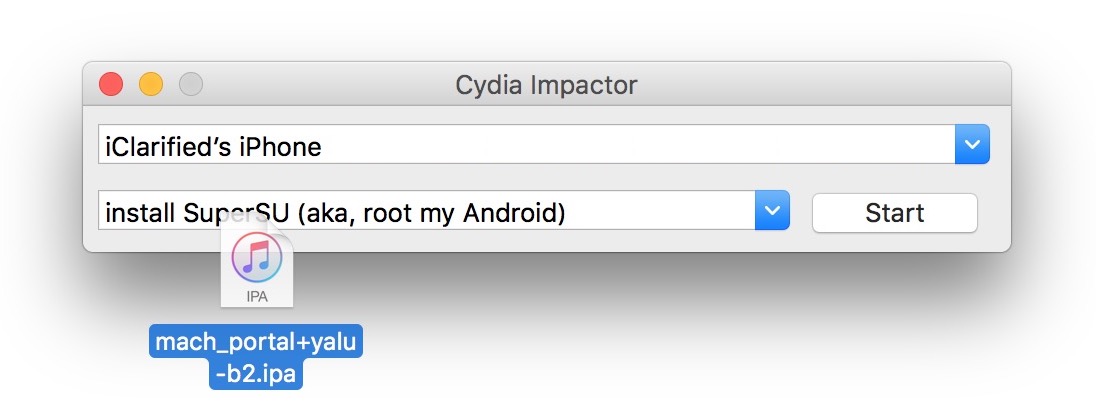Click the mach_portal+yalu-b2.ipa file name label
Screen dimensions: 1096x411
(257, 358)
